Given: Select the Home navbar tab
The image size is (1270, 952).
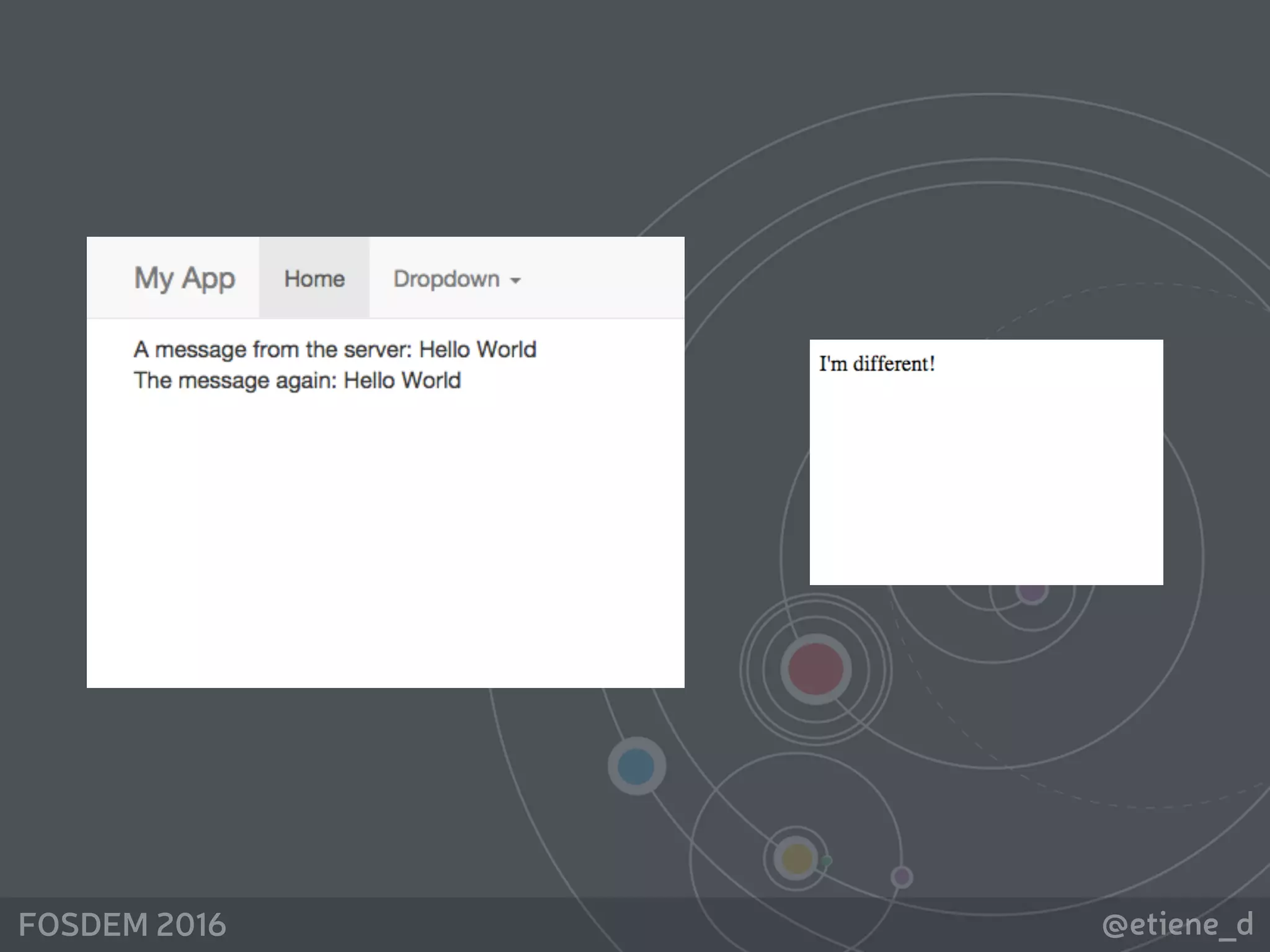Looking at the screenshot, I should (314, 279).
